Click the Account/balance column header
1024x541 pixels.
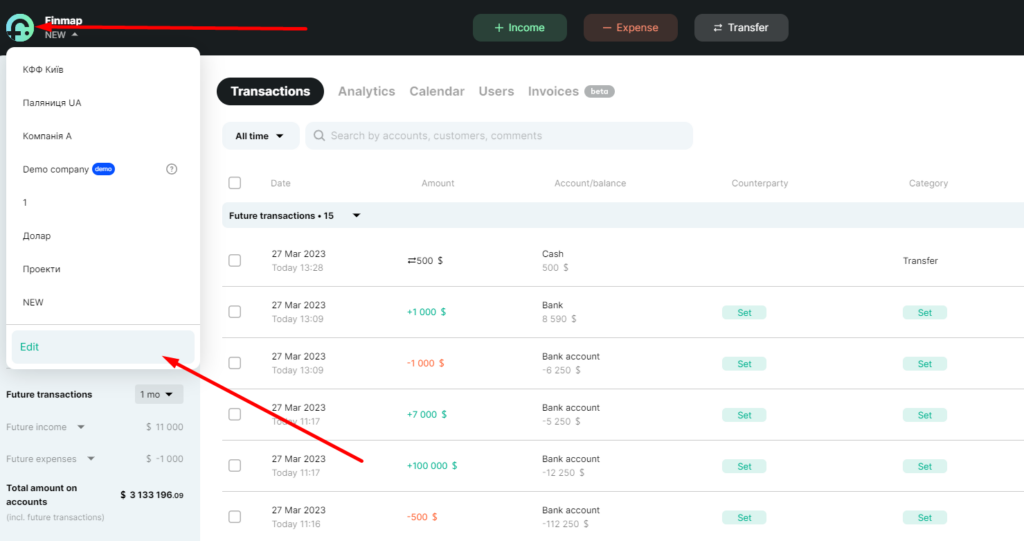pyautogui.click(x=590, y=183)
